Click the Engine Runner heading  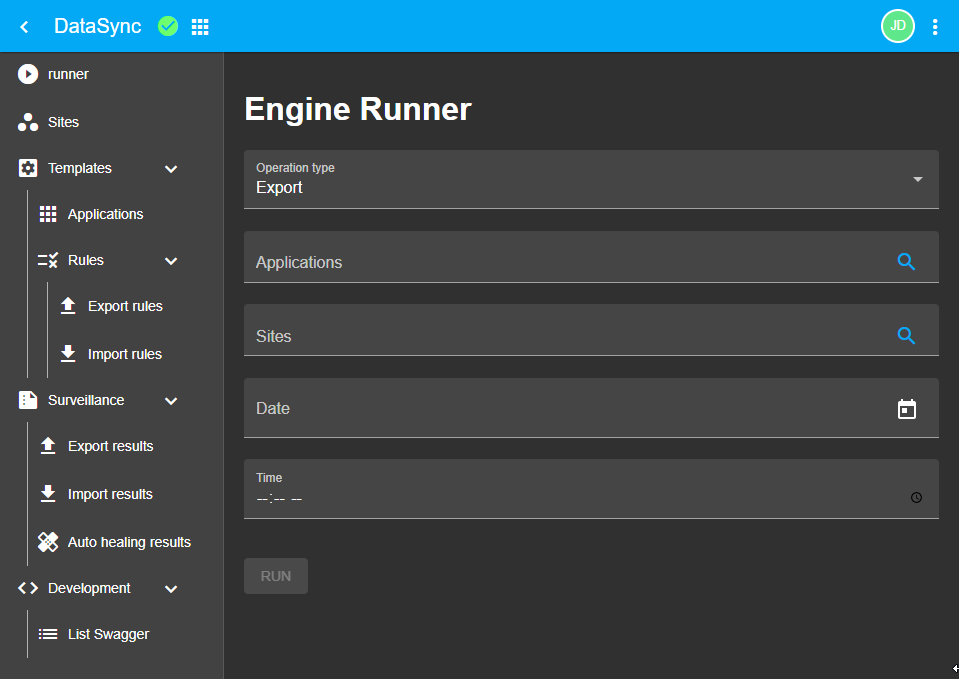tap(358, 109)
